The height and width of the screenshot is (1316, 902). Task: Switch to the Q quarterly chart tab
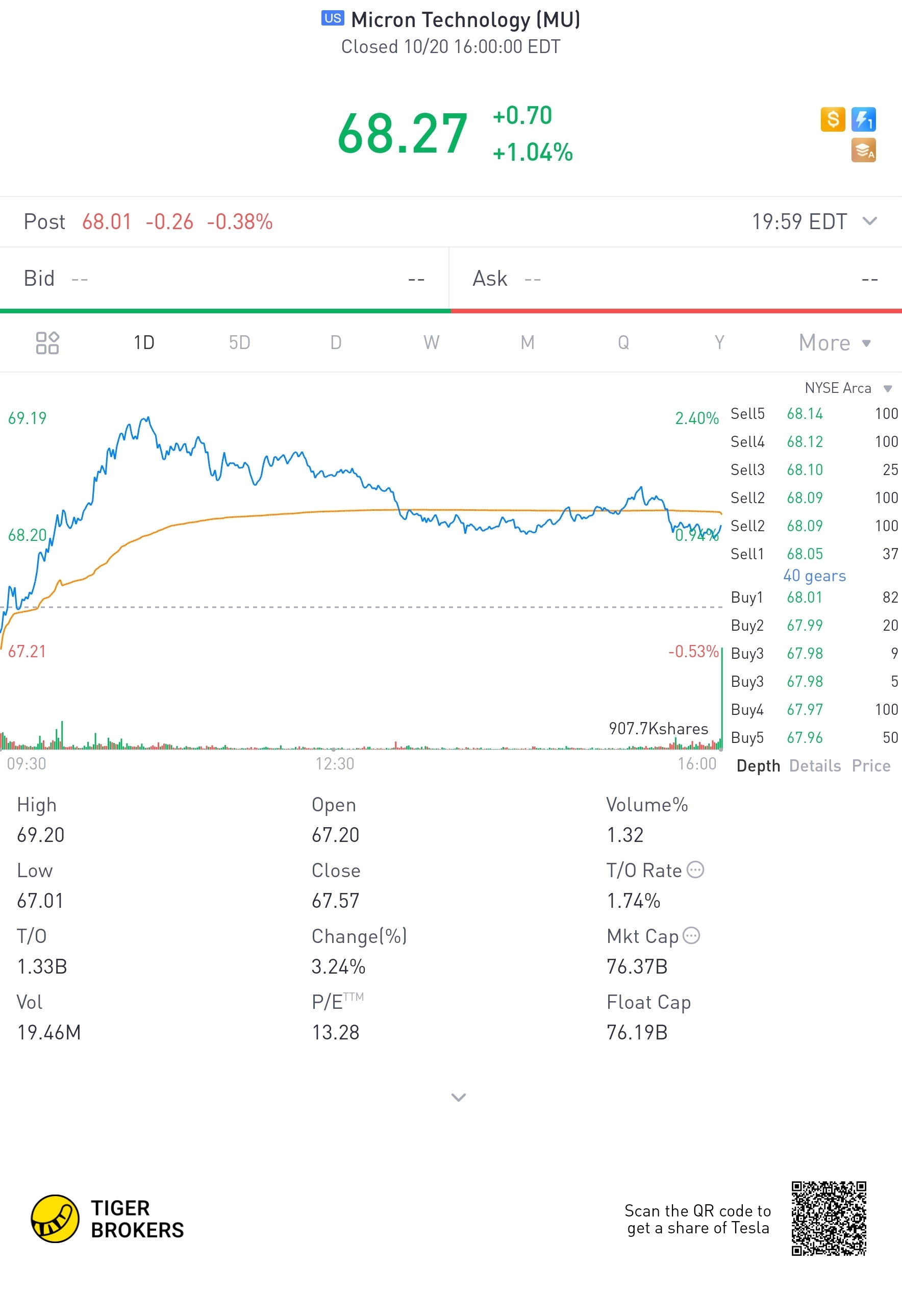point(623,342)
